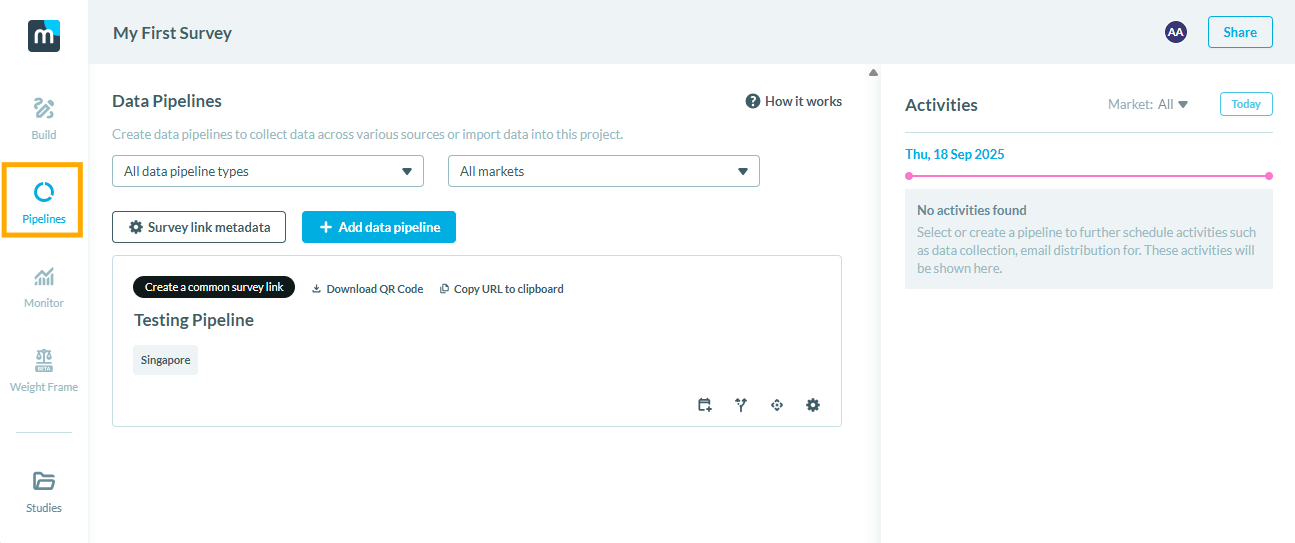This screenshot has height=543, width=1295.
Task: Click the right marker on the activity timeline
Action: pos(1269,176)
